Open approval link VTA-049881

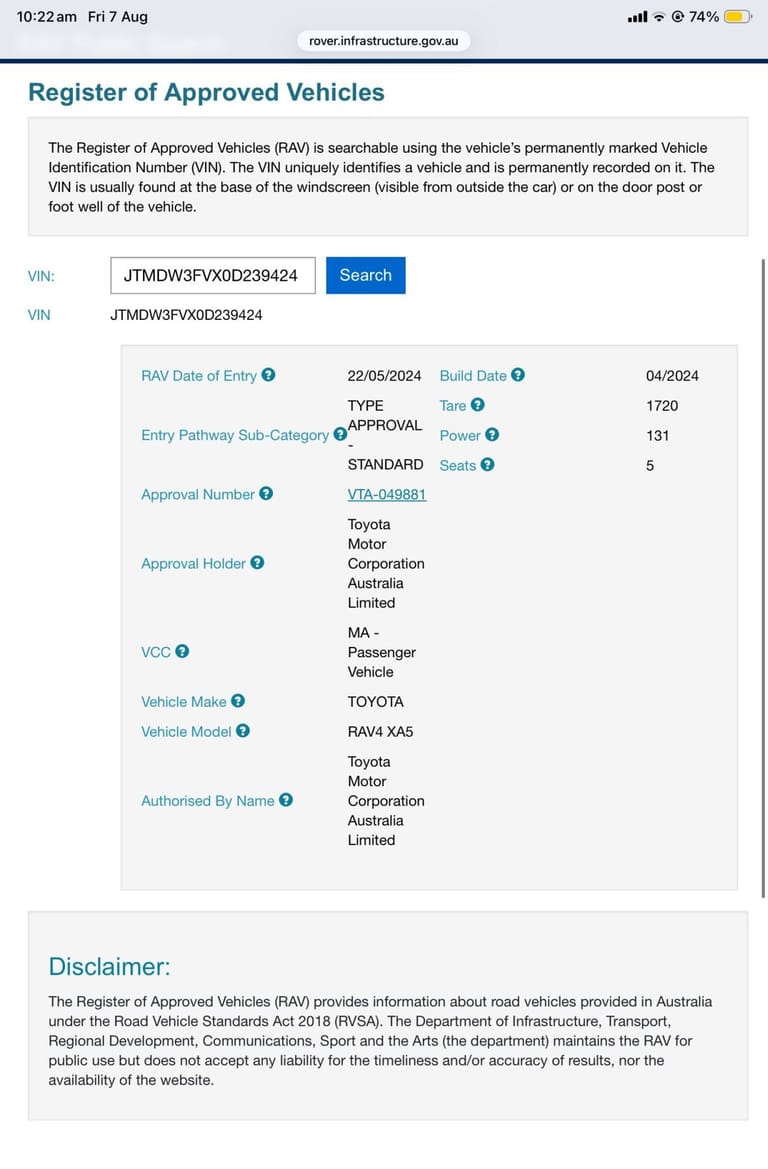[x=387, y=494]
